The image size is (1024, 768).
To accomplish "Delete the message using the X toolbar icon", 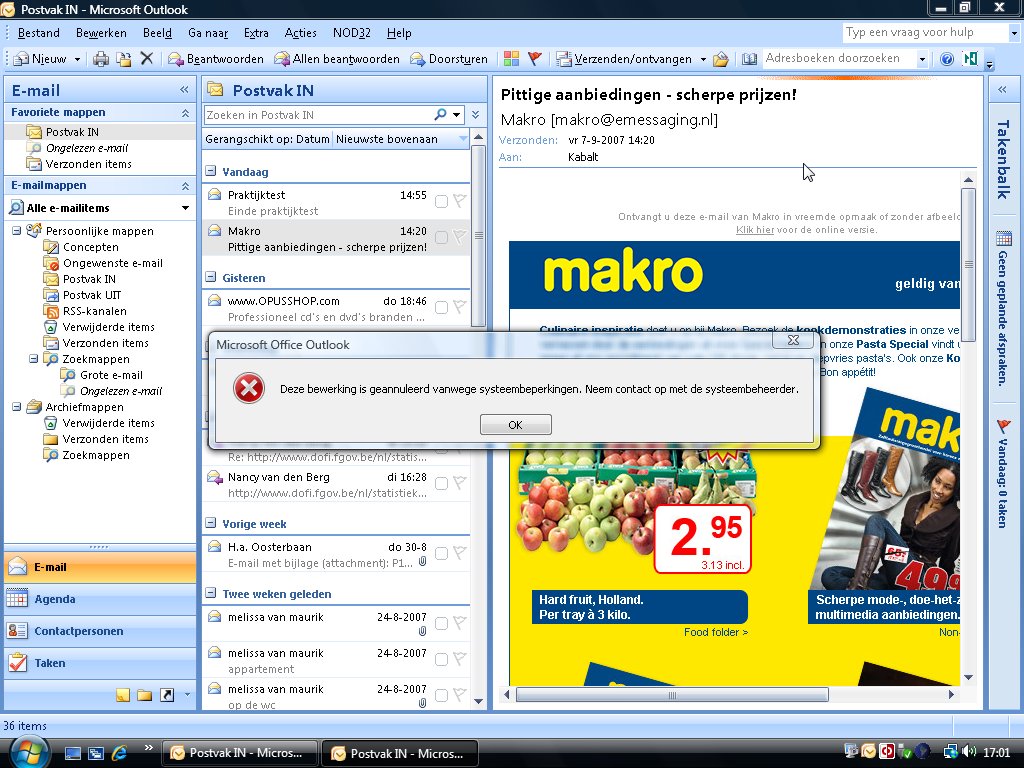I will point(147,59).
